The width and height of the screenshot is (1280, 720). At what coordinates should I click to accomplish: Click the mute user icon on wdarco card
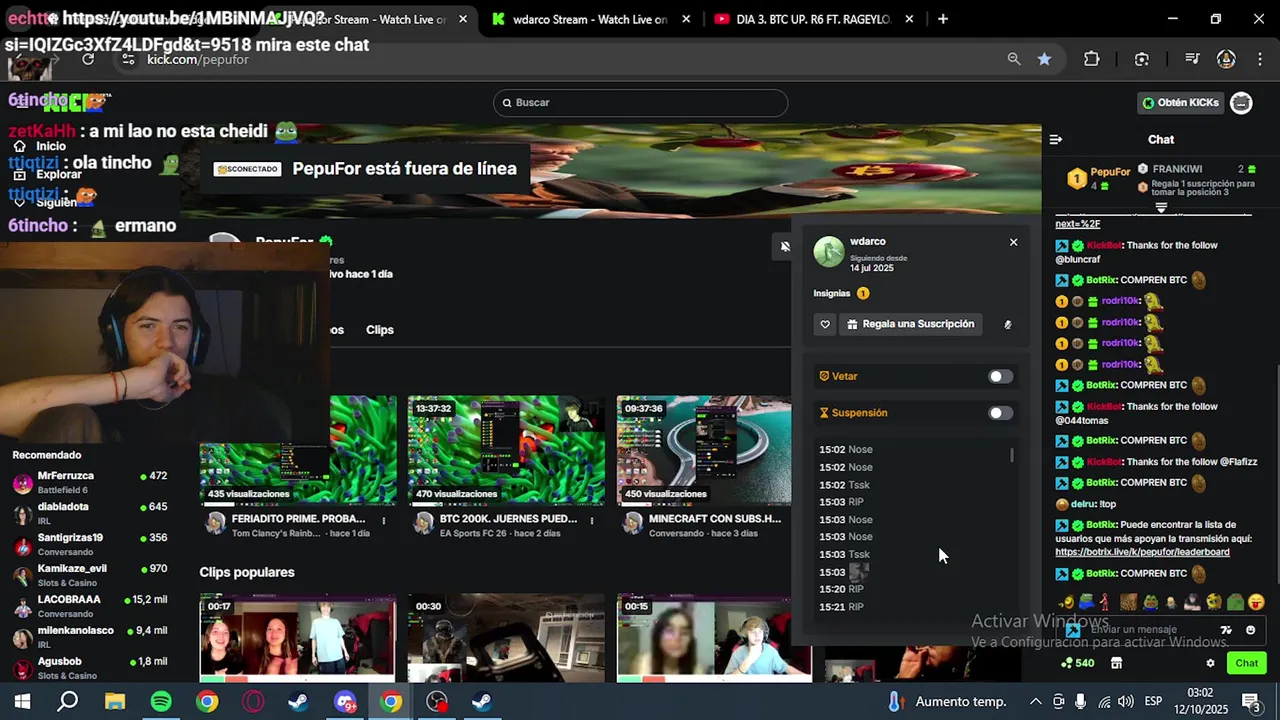[x=1007, y=324]
